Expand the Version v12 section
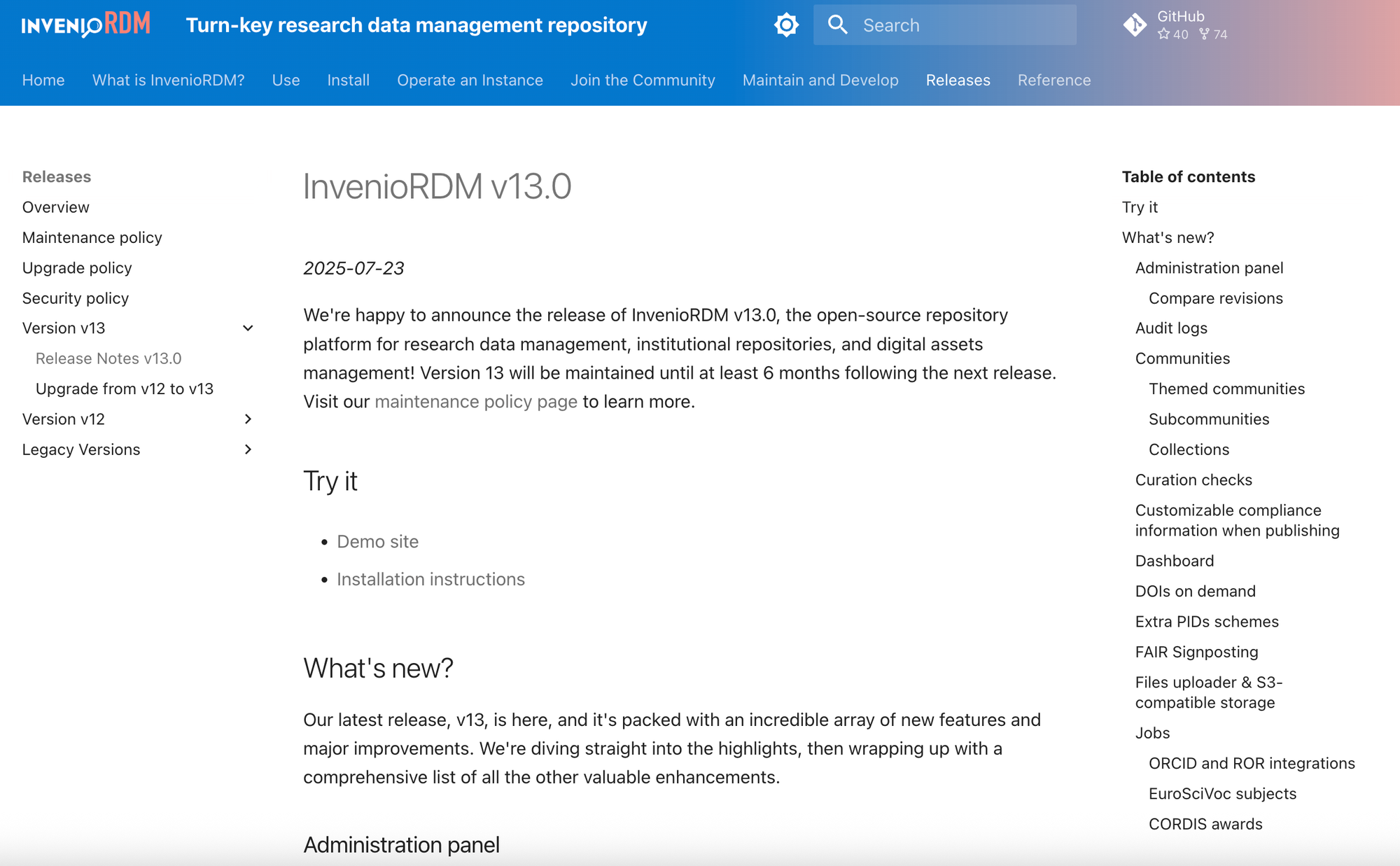1400x866 pixels. 248,419
